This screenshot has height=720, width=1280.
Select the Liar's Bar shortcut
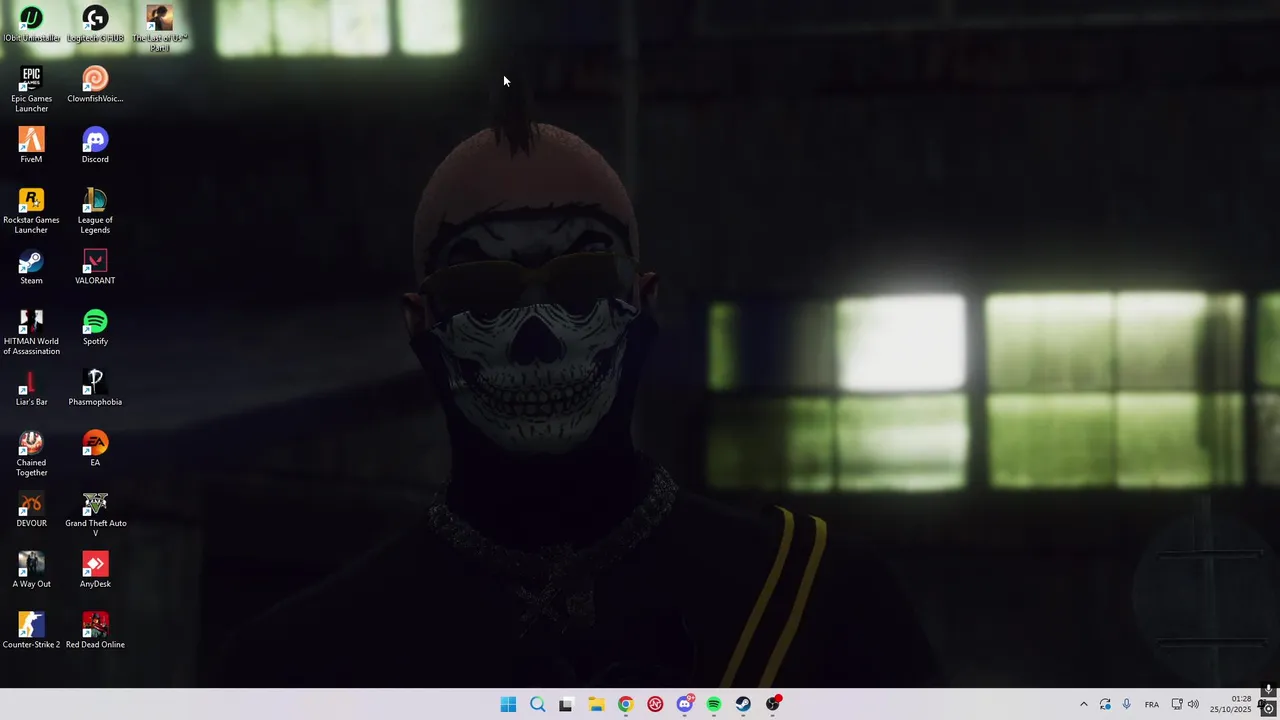coord(31,388)
